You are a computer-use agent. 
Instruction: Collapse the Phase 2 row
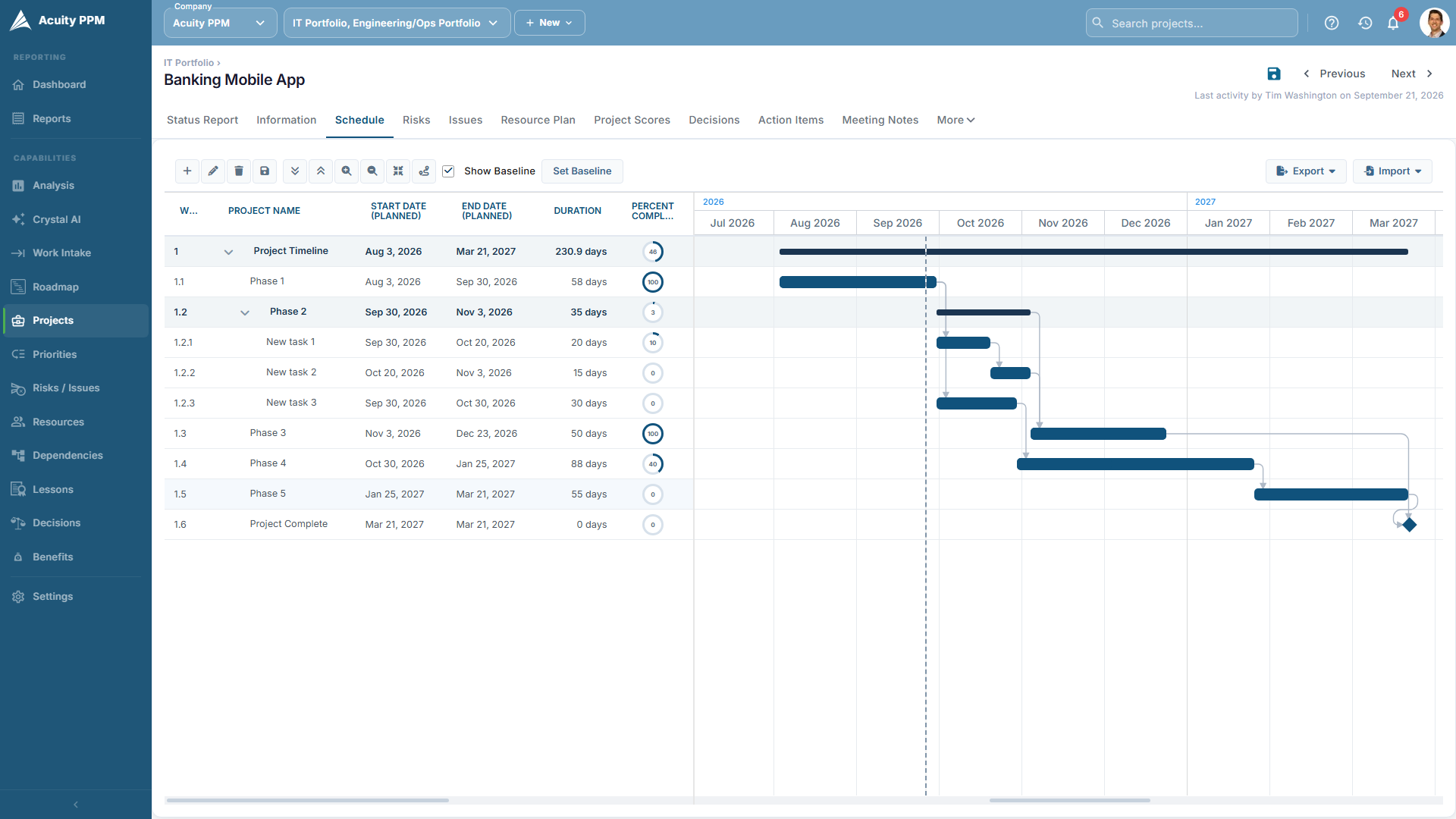pos(245,312)
